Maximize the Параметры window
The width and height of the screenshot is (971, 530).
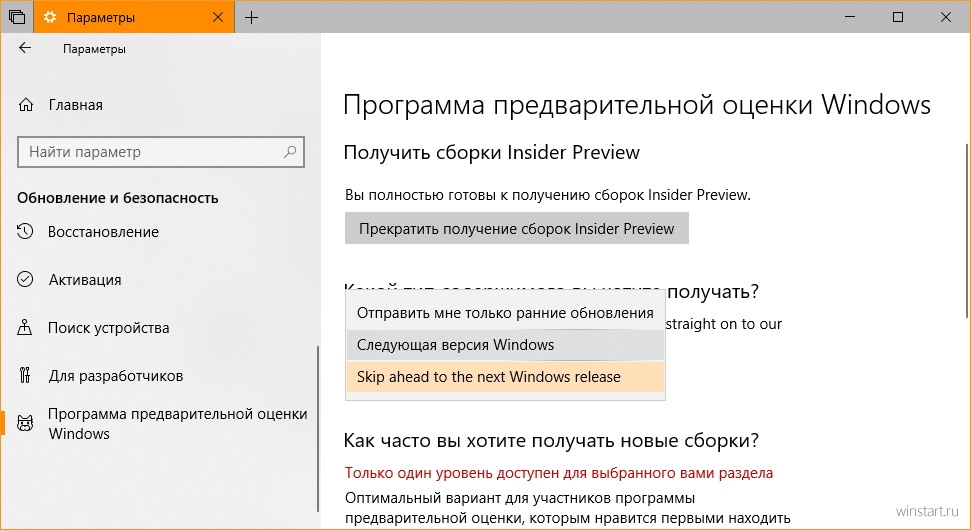898,17
